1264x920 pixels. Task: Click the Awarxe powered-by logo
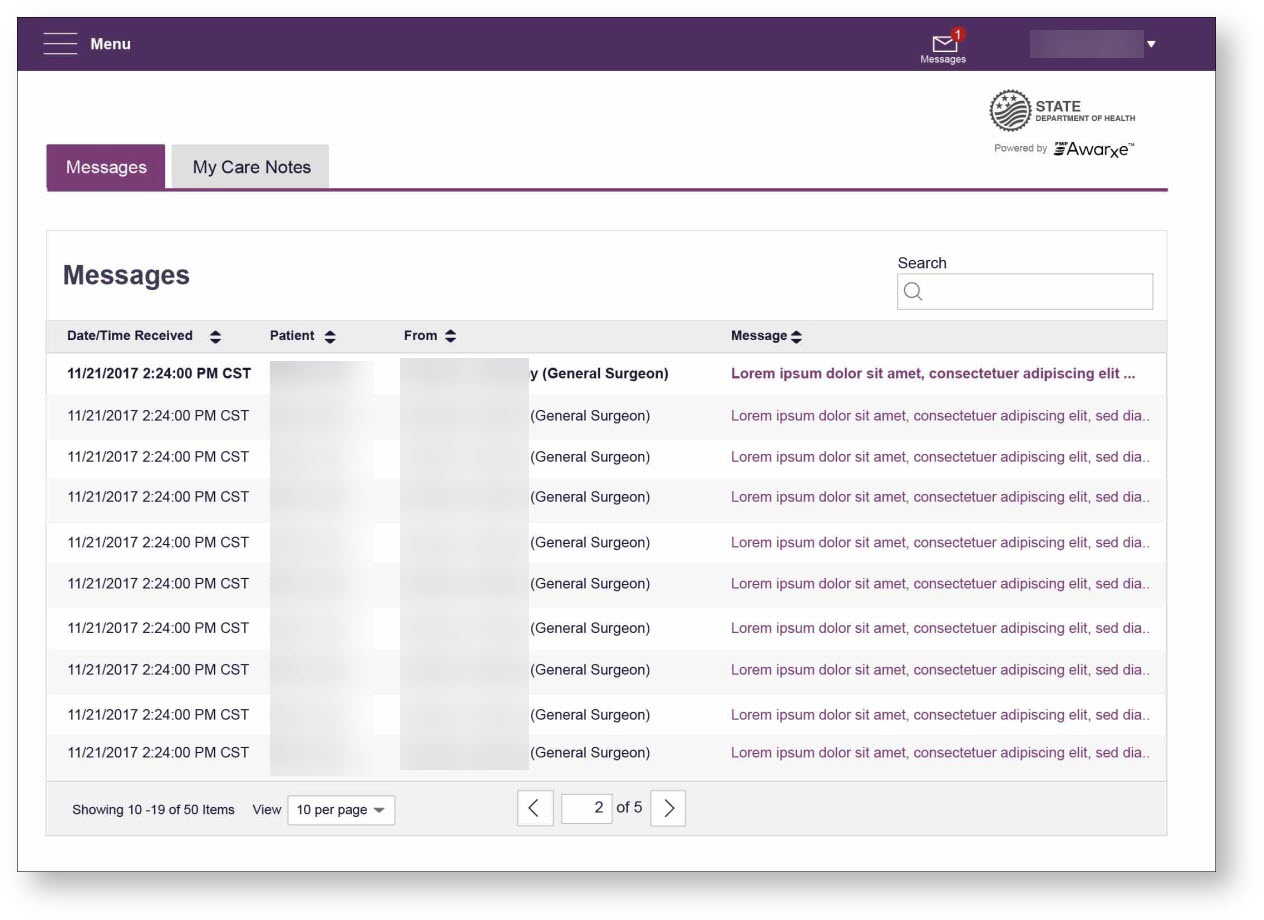pos(1094,149)
